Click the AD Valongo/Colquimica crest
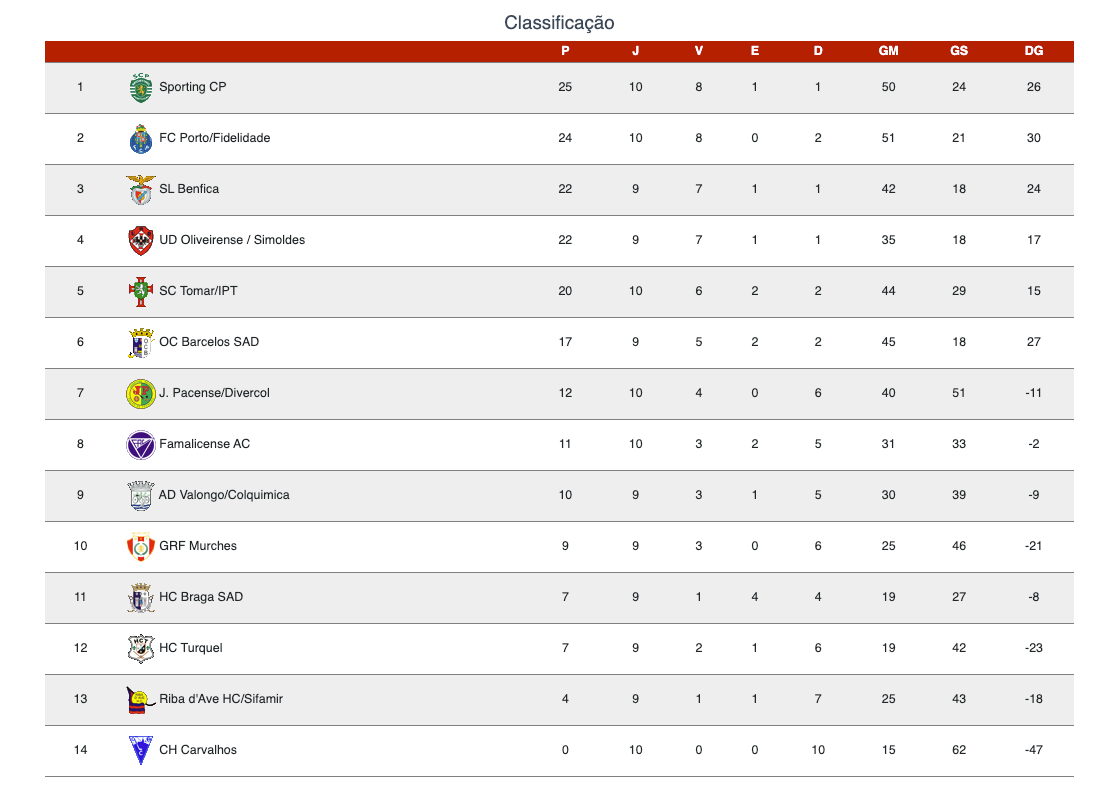This screenshot has width=1117, height=801. point(141,495)
